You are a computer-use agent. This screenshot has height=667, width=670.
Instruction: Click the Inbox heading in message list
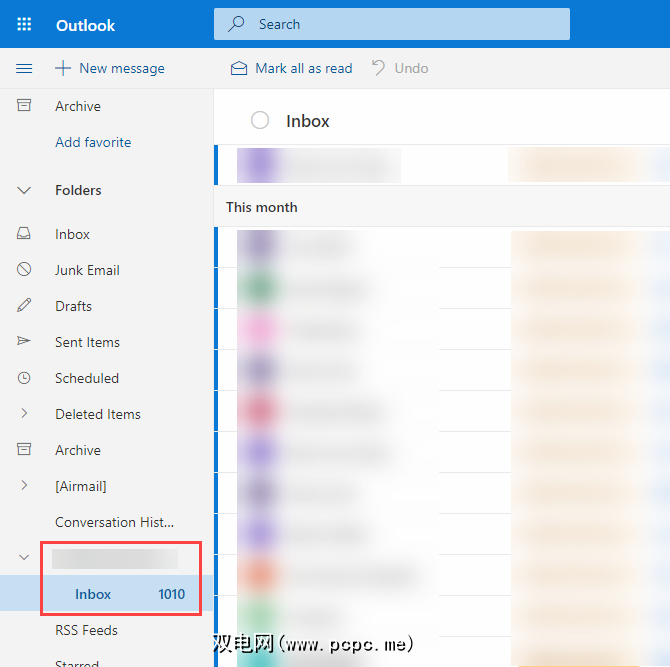click(x=308, y=121)
